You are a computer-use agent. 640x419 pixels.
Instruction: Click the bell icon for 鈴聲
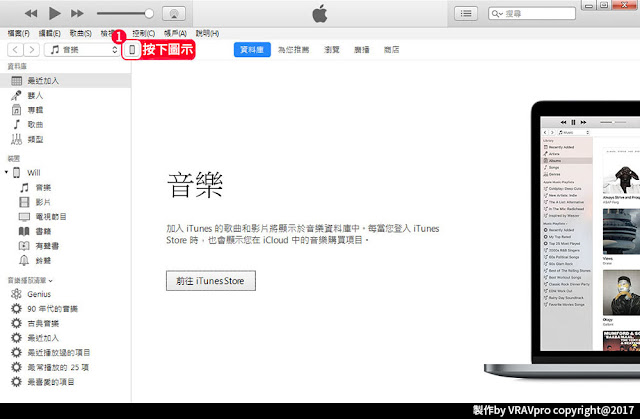[24, 260]
